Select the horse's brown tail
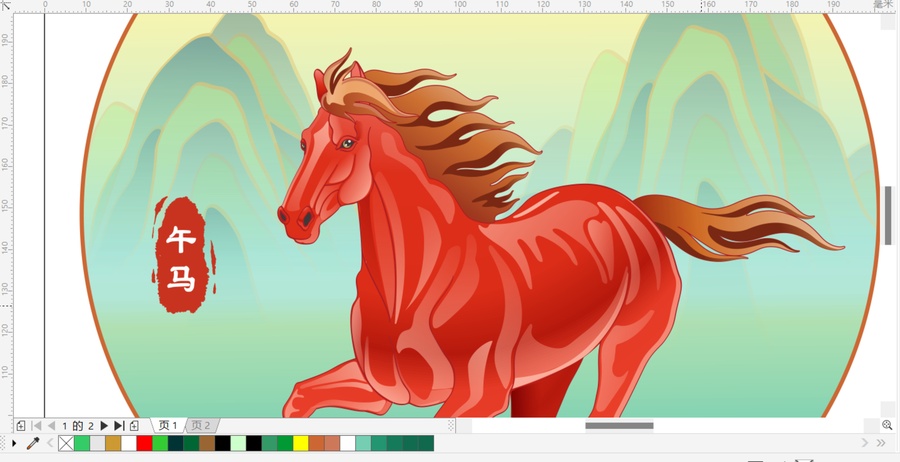Viewport: 900px width, 462px height. coord(740,227)
